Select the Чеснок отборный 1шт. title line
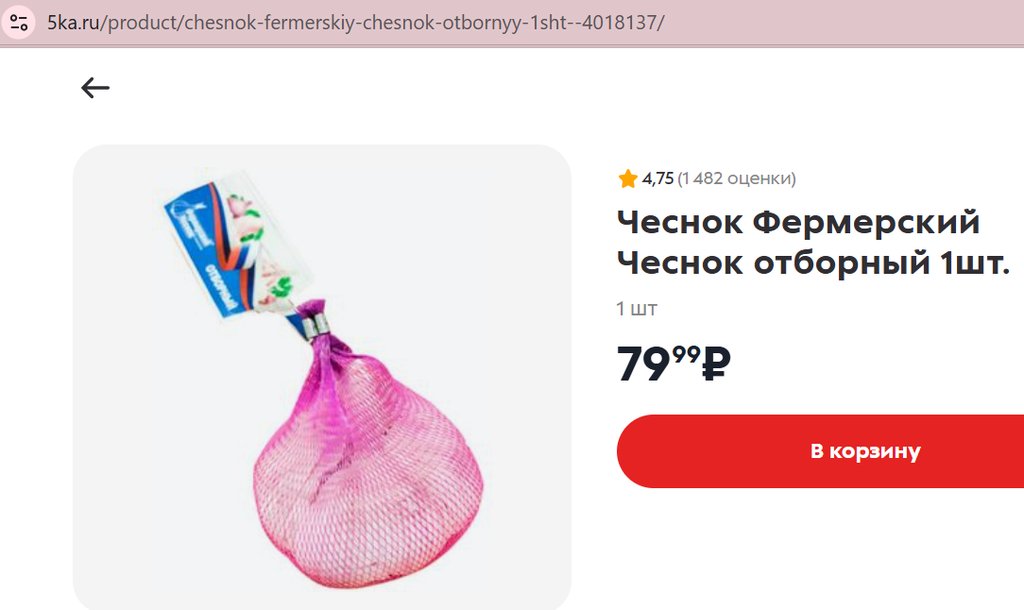 [814, 263]
